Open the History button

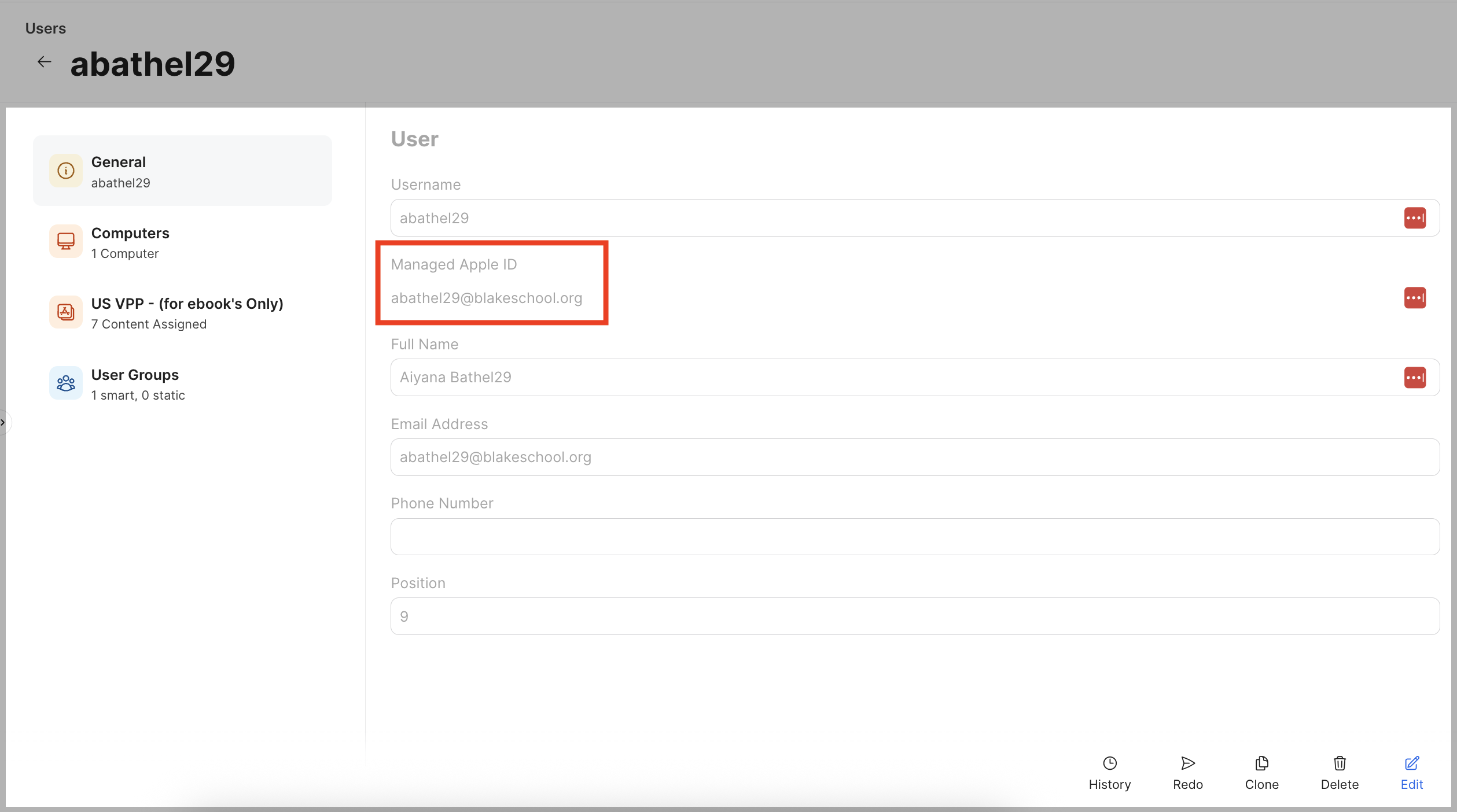tap(1110, 773)
